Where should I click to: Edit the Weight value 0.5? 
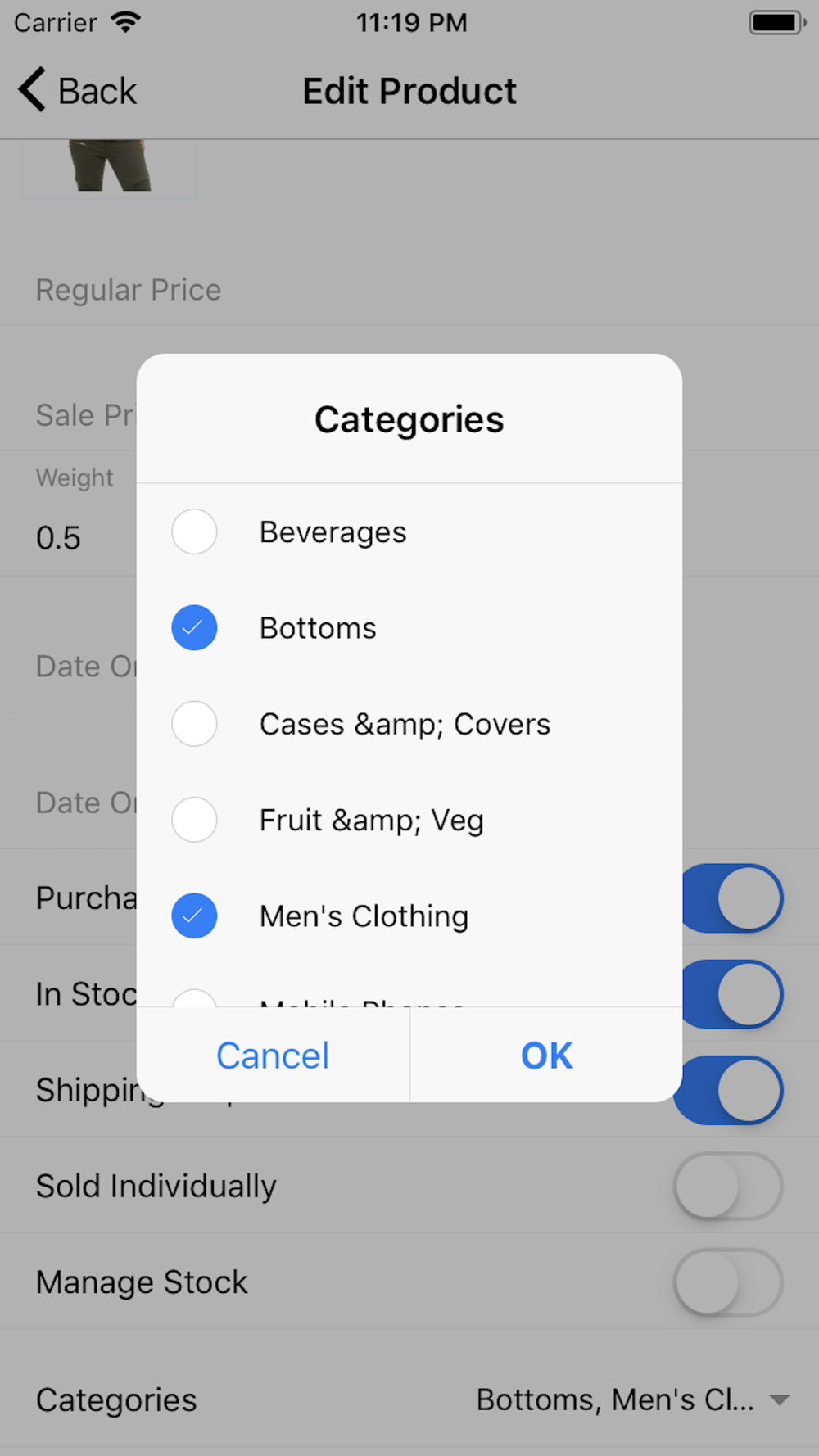58,538
